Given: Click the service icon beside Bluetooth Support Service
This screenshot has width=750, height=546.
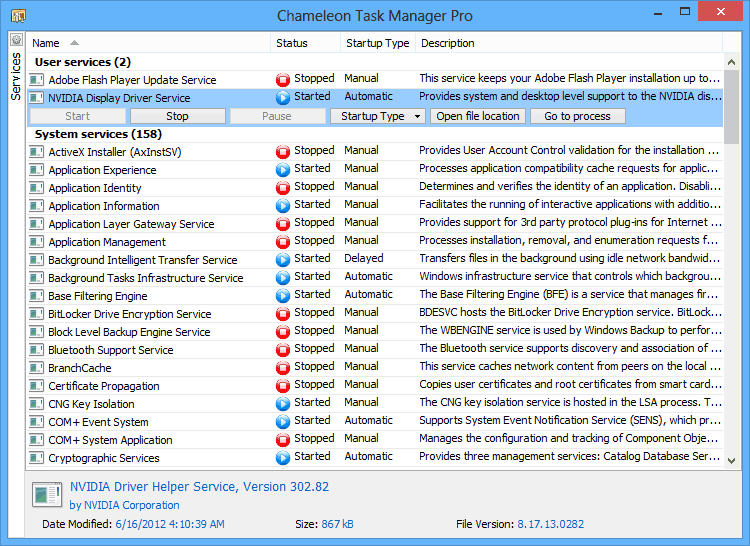Looking at the screenshot, I should [x=37, y=350].
